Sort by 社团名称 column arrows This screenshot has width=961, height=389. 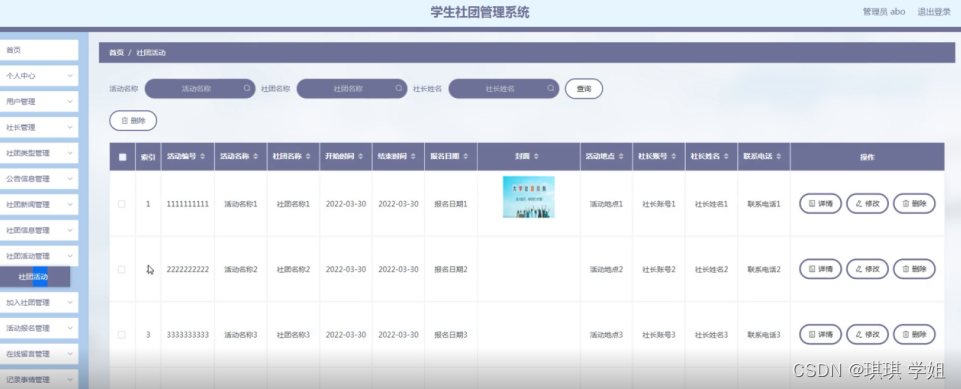coord(308,157)
